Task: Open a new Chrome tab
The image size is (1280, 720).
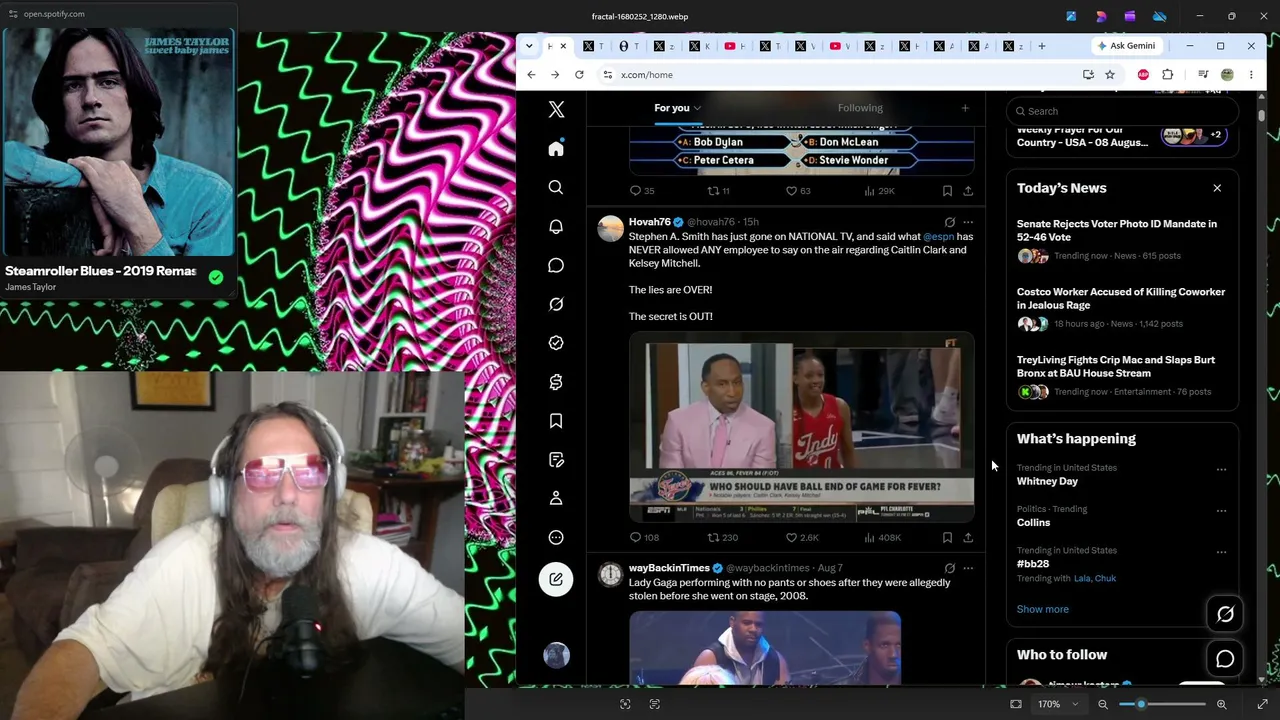Action: point(1041,46)
